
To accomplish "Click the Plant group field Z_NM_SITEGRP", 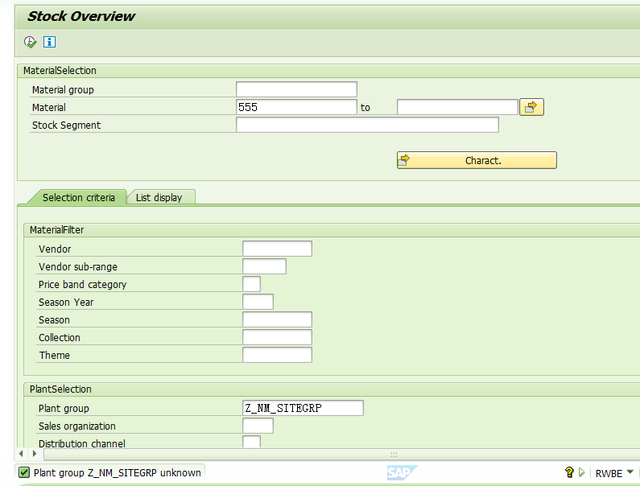I will 303,408.
